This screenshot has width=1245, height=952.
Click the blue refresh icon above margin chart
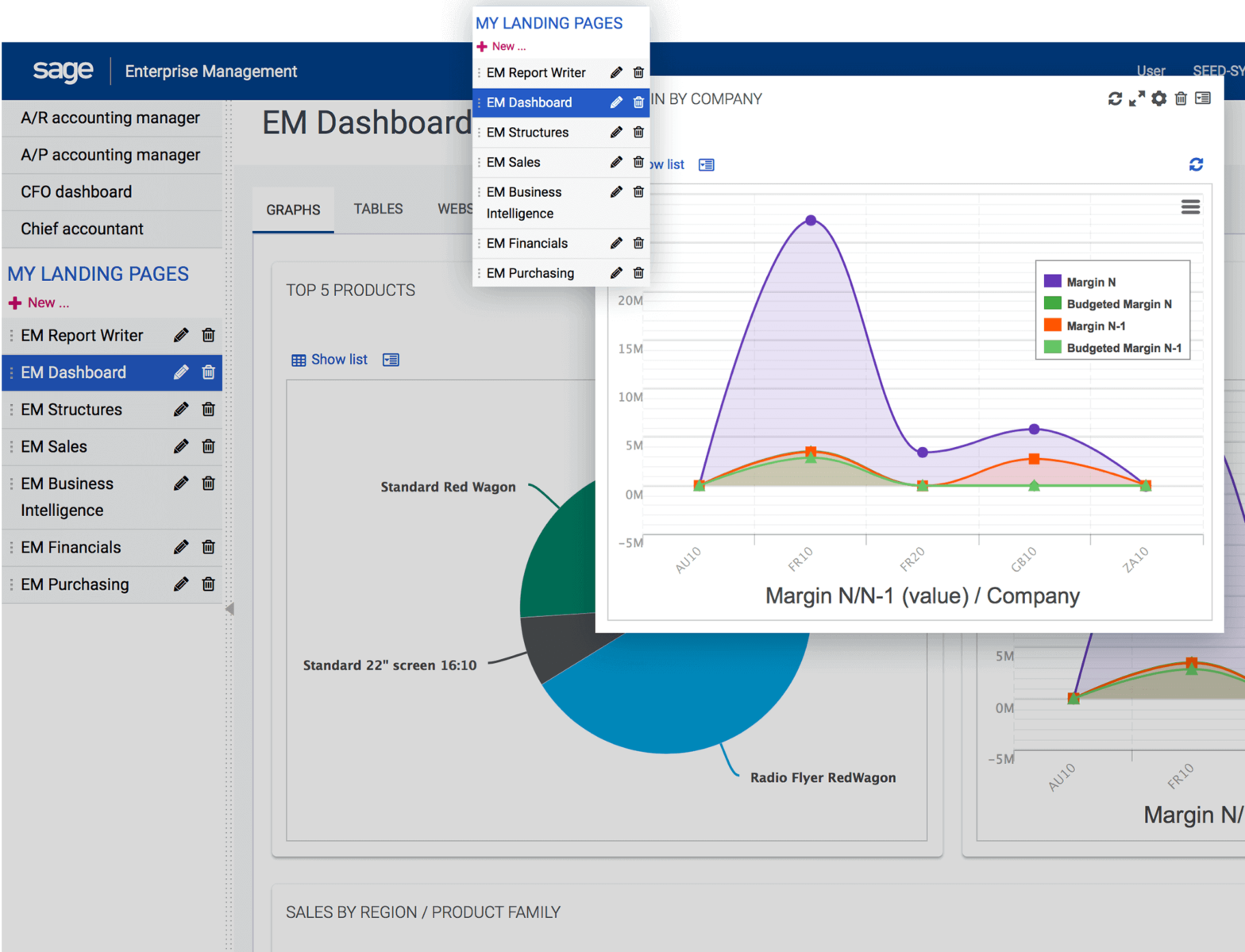(x=1196, y=164)
